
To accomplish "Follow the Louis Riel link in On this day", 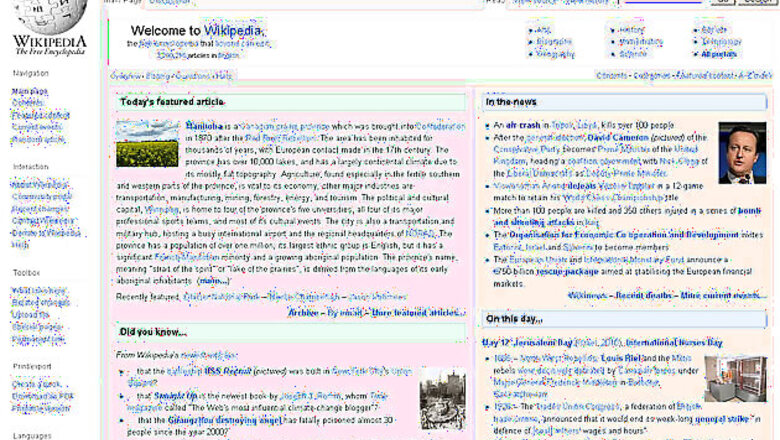I will (621, 358).
